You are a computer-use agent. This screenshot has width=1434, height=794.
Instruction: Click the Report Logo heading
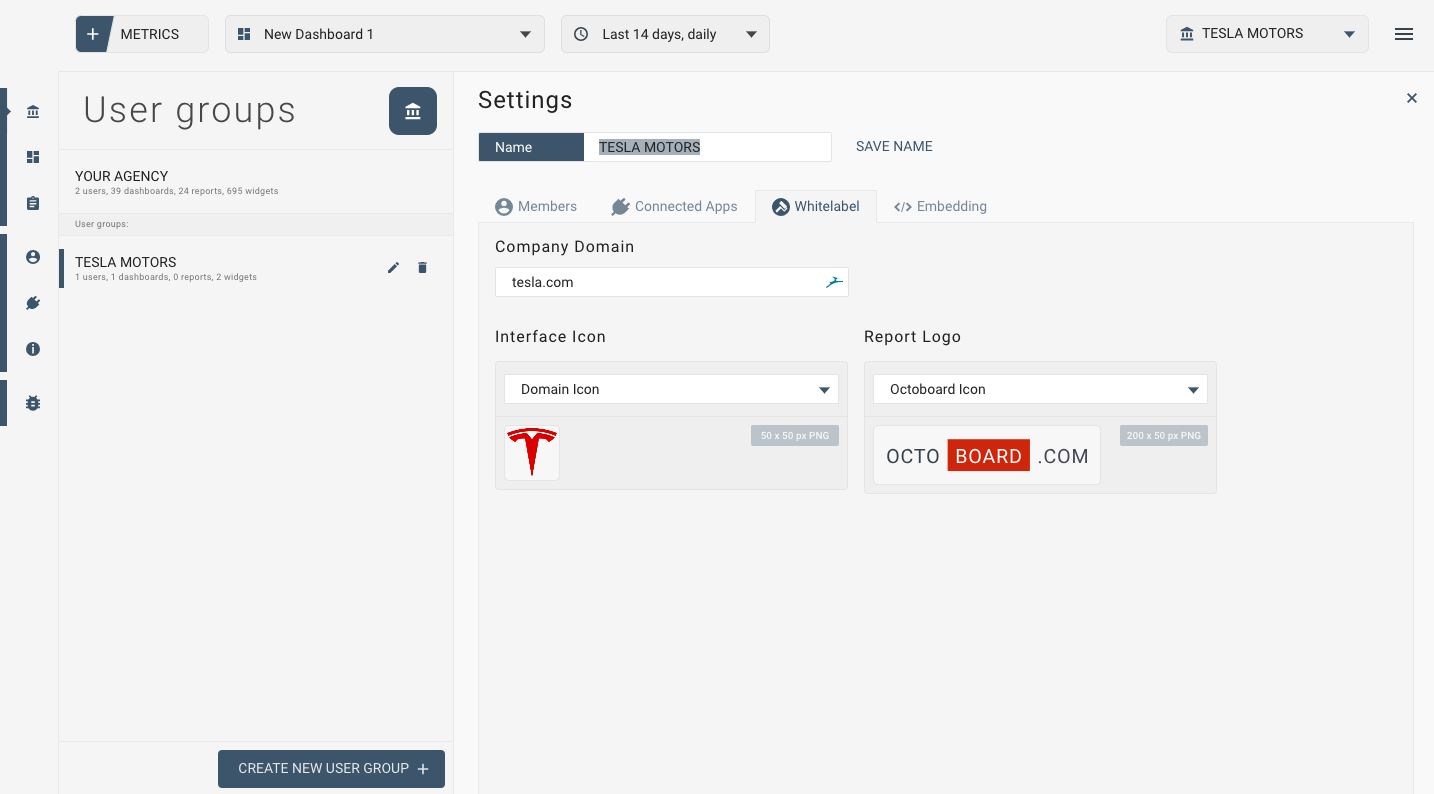pyautogui.click(x=912, y=337)
